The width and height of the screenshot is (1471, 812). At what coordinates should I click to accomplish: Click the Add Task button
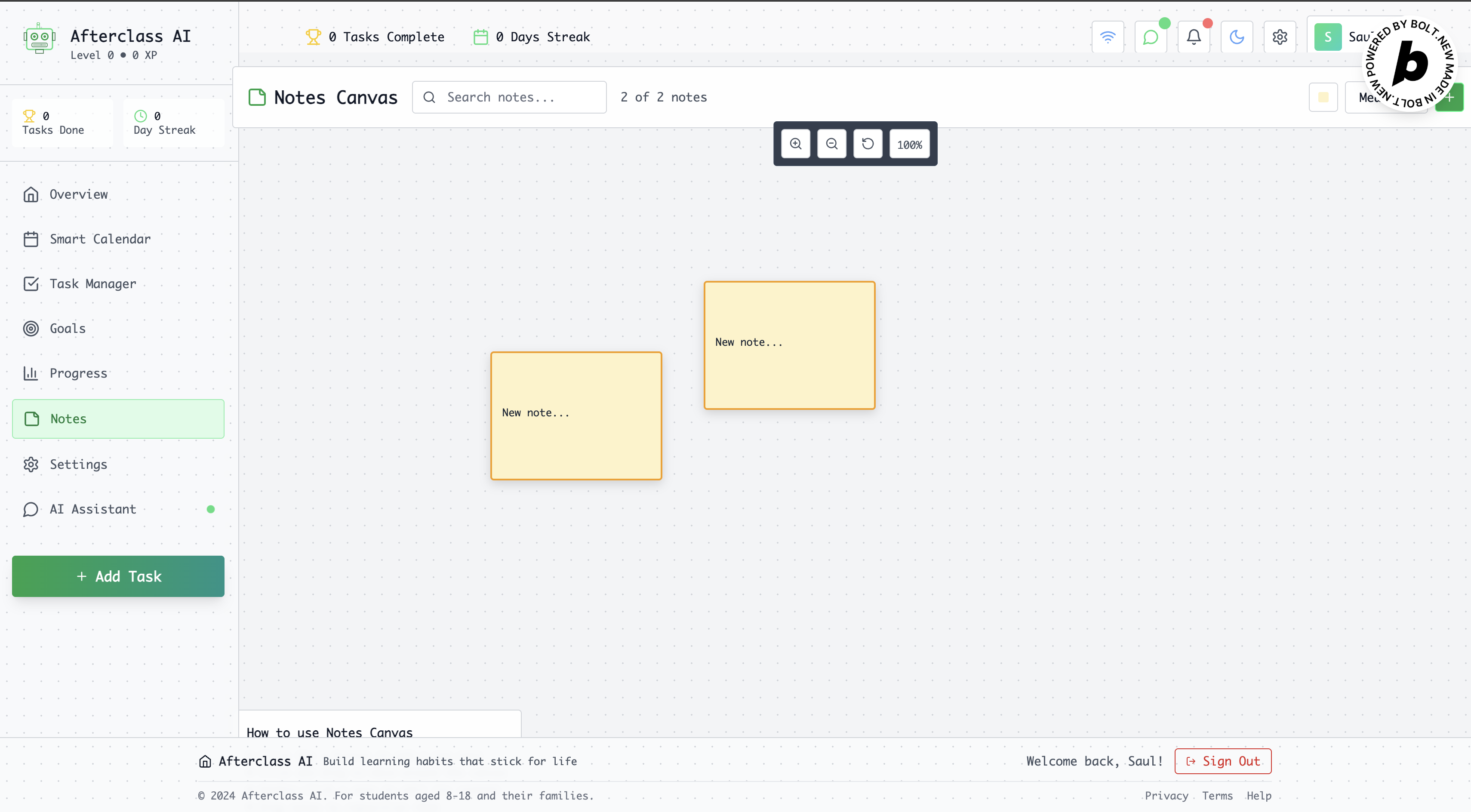118,576
